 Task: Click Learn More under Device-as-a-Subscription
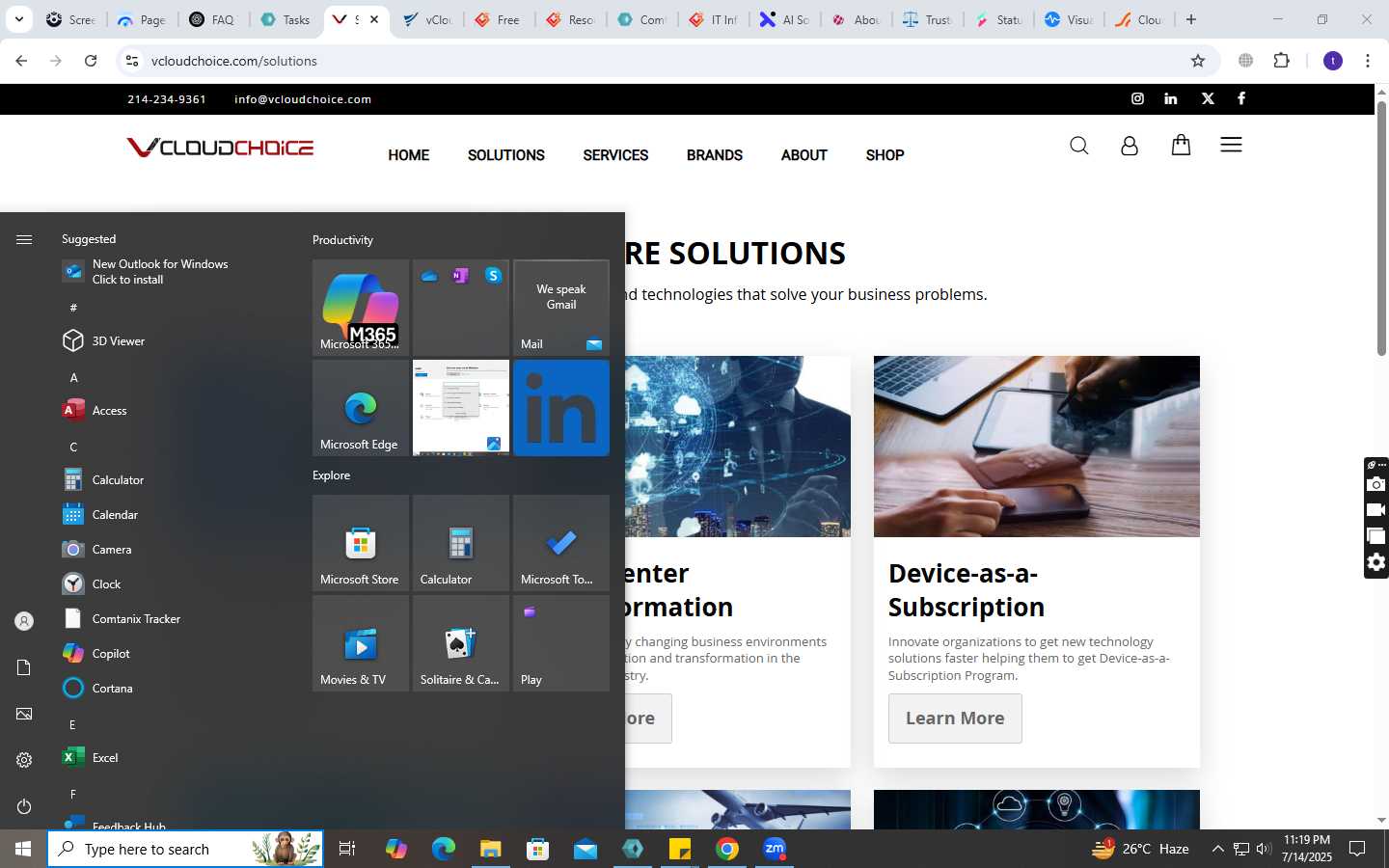tap(955, 719)
